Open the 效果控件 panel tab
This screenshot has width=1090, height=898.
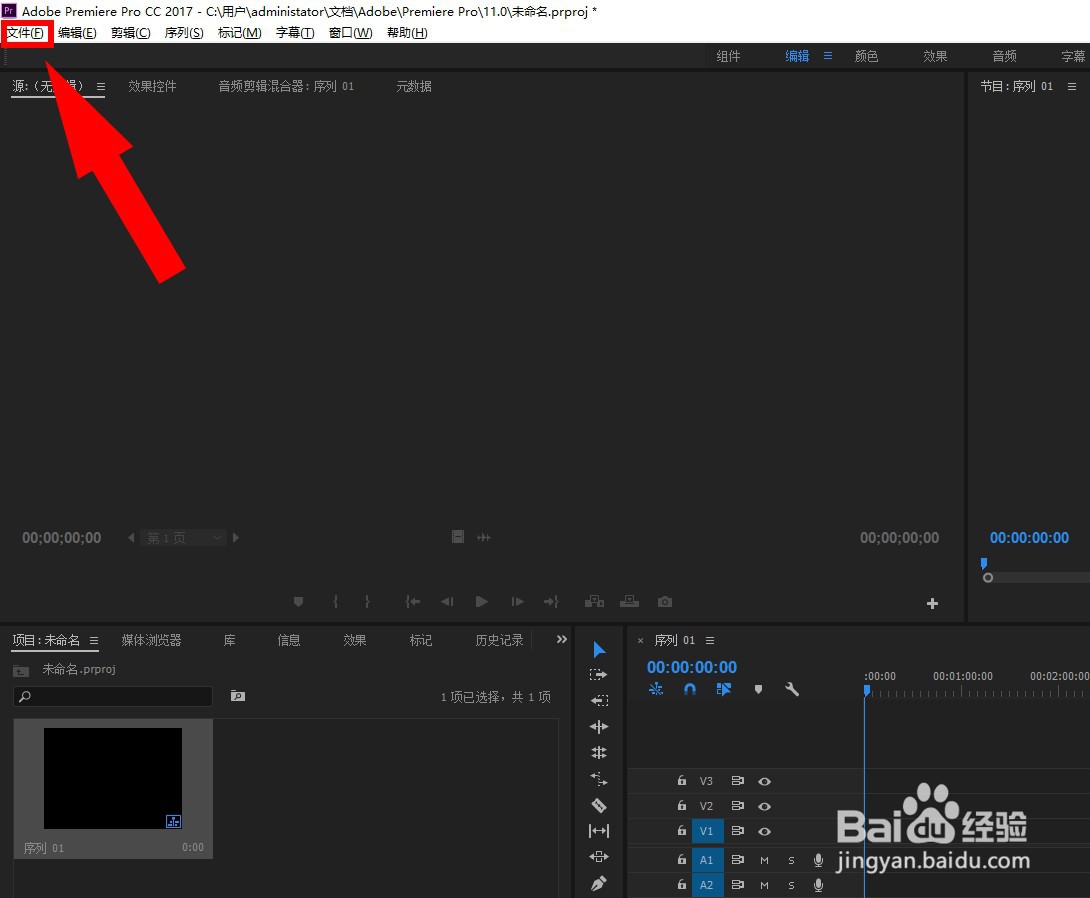tap(152, 86)
